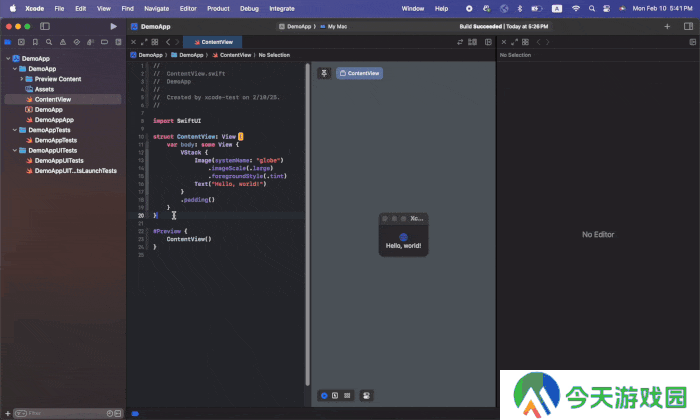700x420 pixels.
Task: Collapse the DemoApp group folder
Action: 15,69
